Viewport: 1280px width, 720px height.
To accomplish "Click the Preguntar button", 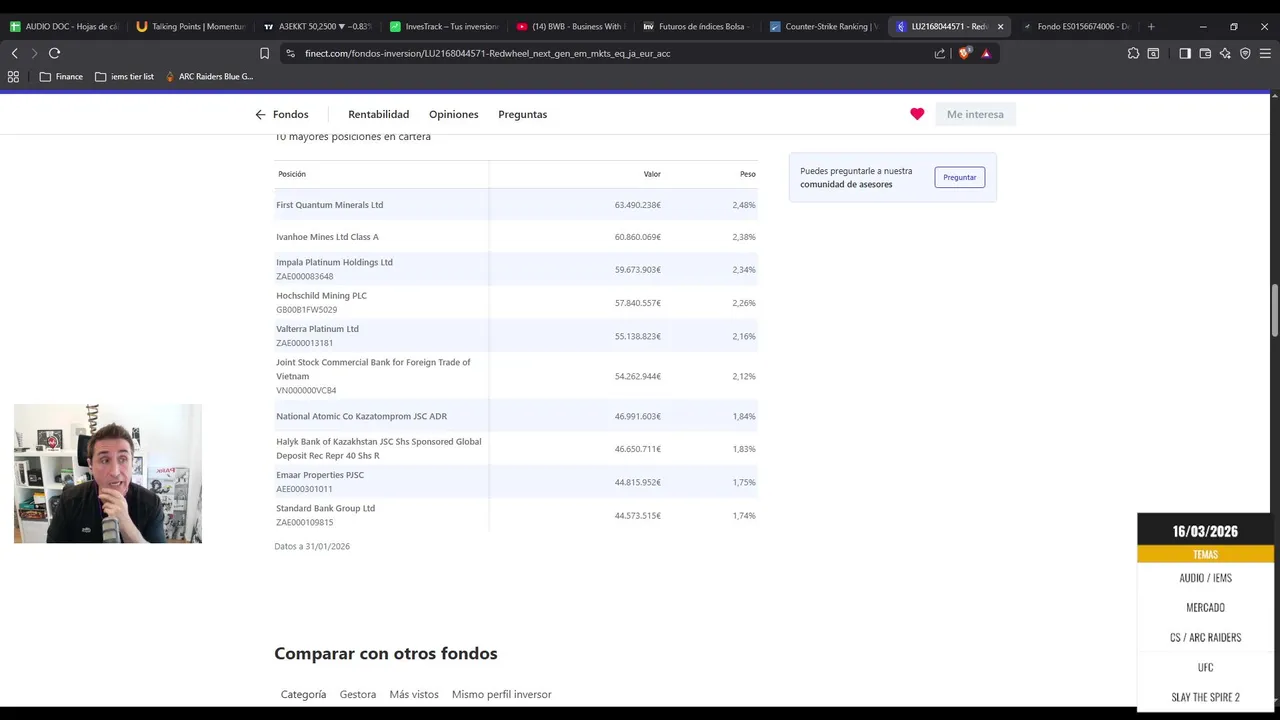I will pos(960,177).
